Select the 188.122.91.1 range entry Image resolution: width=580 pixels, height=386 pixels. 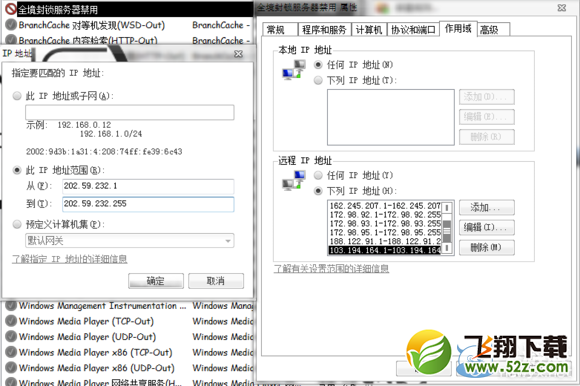[385, 241]
